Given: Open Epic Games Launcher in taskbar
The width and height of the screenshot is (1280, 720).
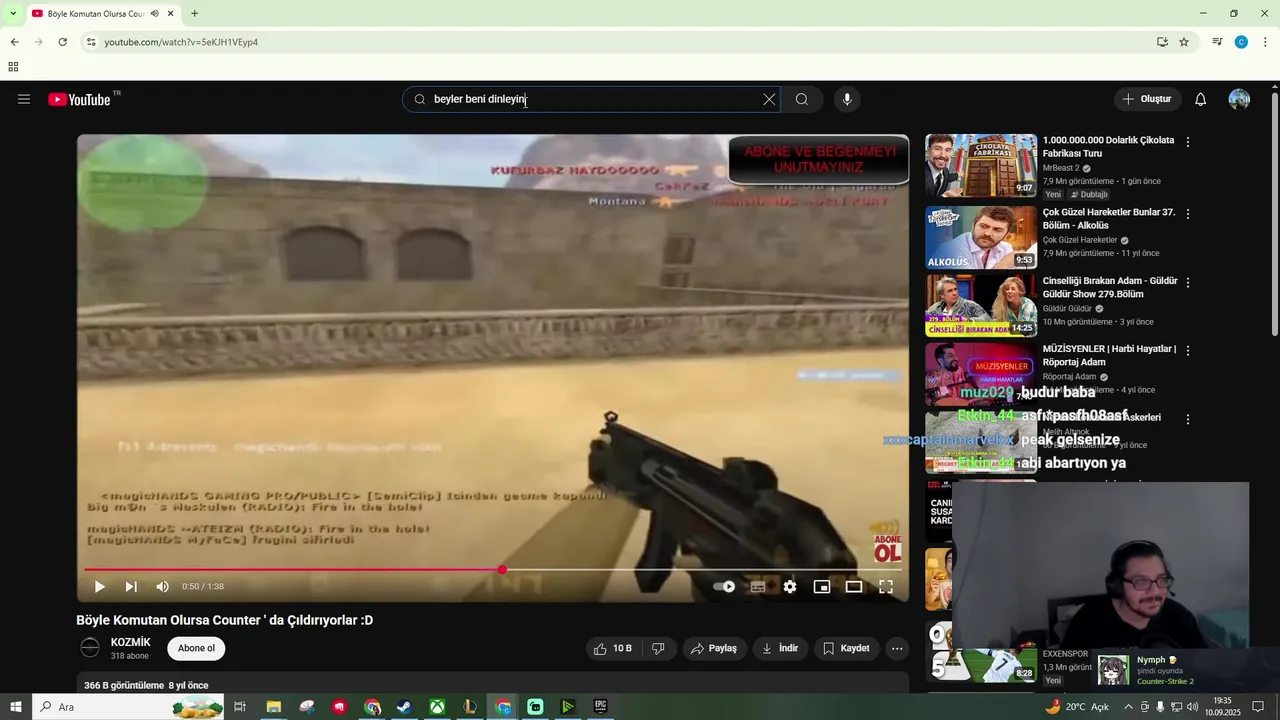Looking at the screenshot, I should coord(600,707).
